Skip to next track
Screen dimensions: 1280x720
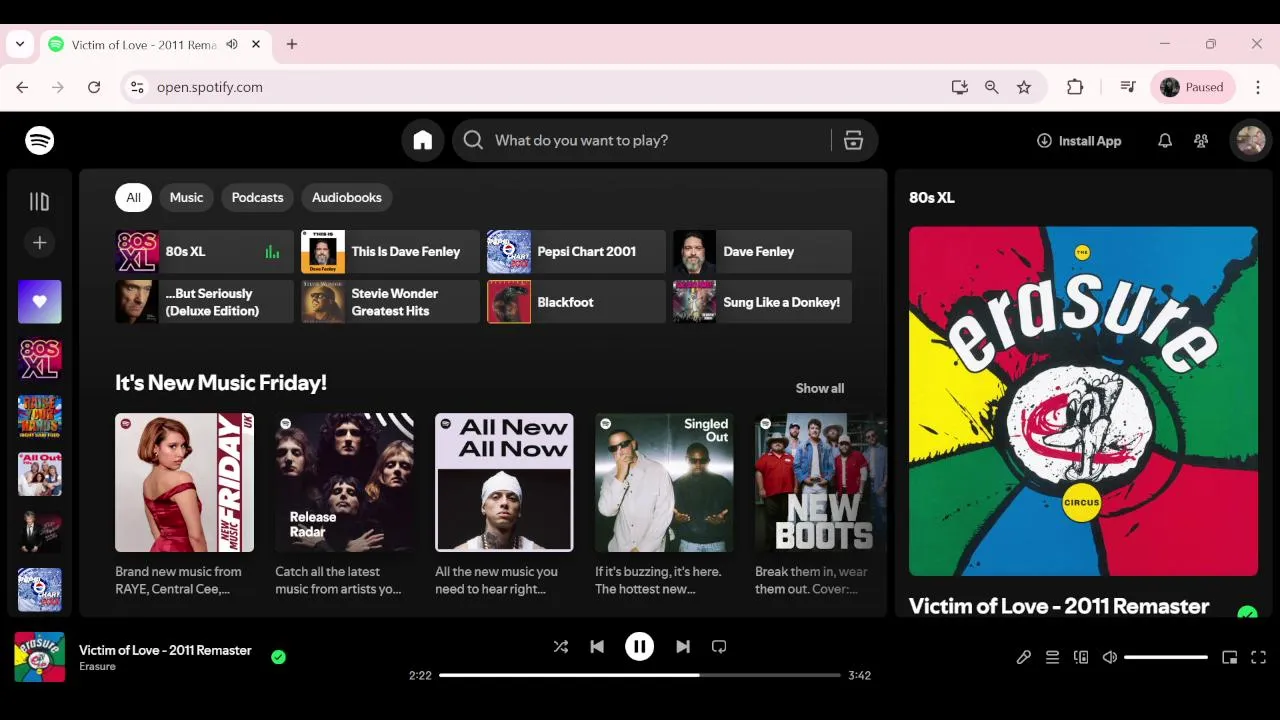coord(683,647)
